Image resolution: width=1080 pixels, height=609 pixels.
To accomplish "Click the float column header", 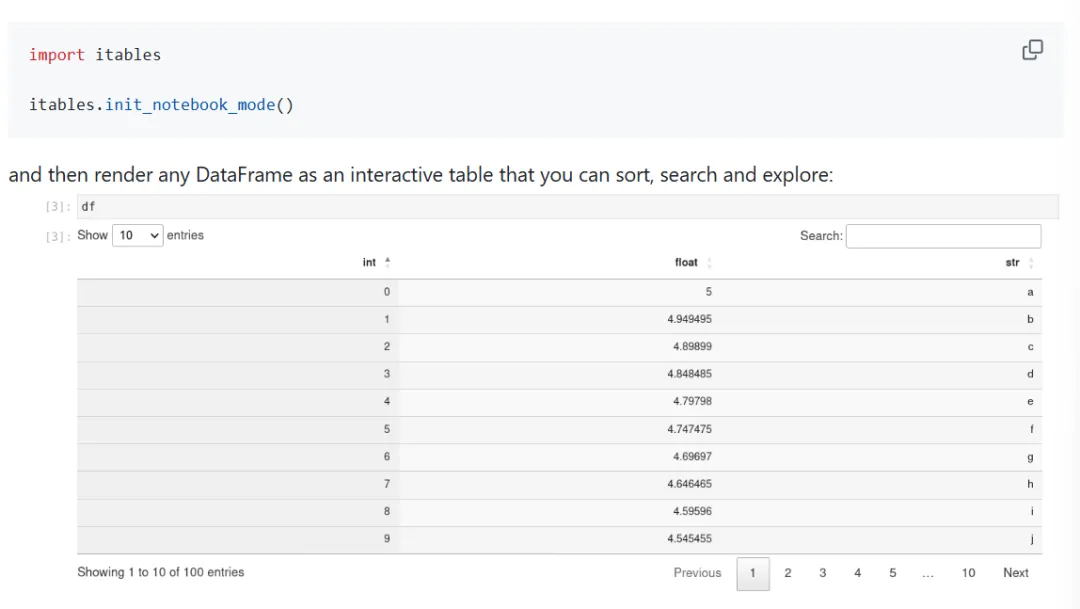I will pos(686,262).
